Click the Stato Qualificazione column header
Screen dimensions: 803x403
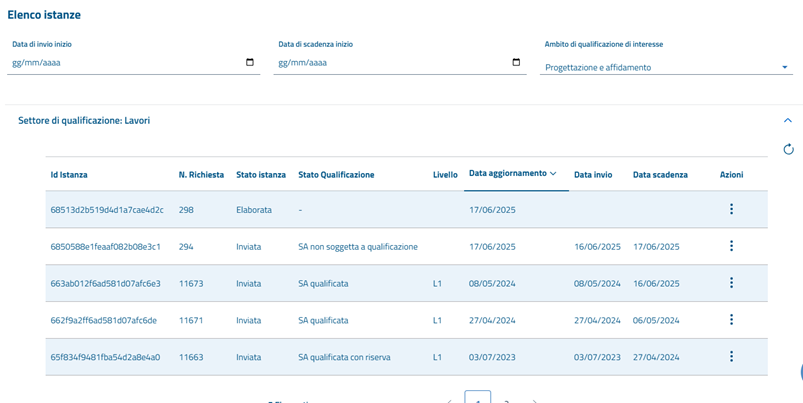pyautogui.click(x=336, y=175)
